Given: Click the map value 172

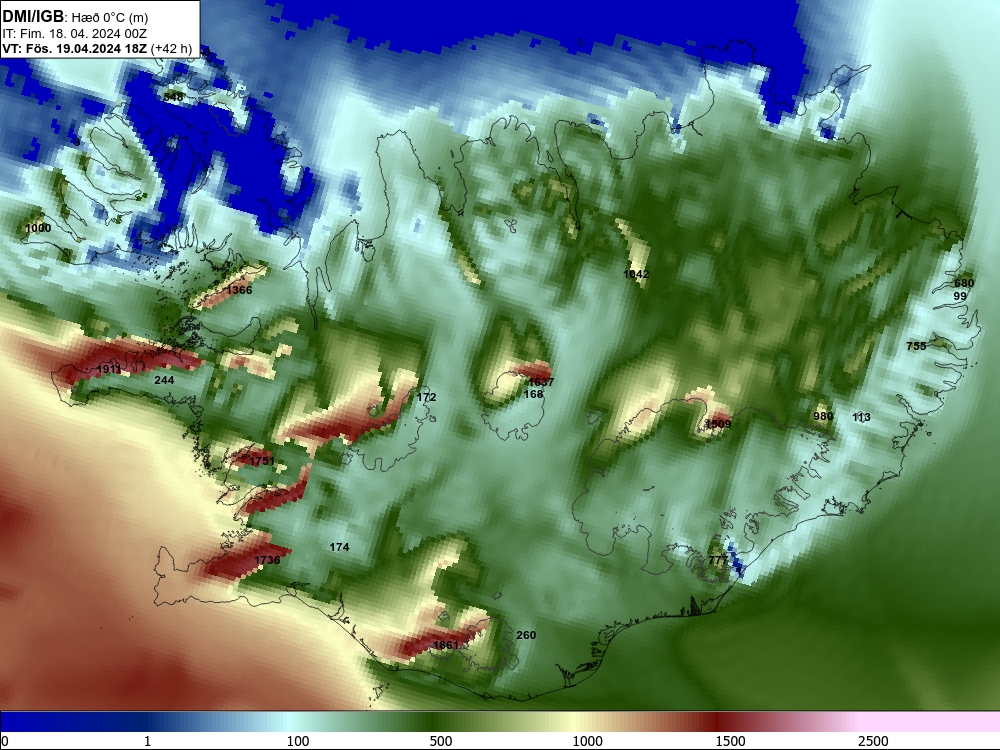Looking at the screenshot, I should pos(427,397).
